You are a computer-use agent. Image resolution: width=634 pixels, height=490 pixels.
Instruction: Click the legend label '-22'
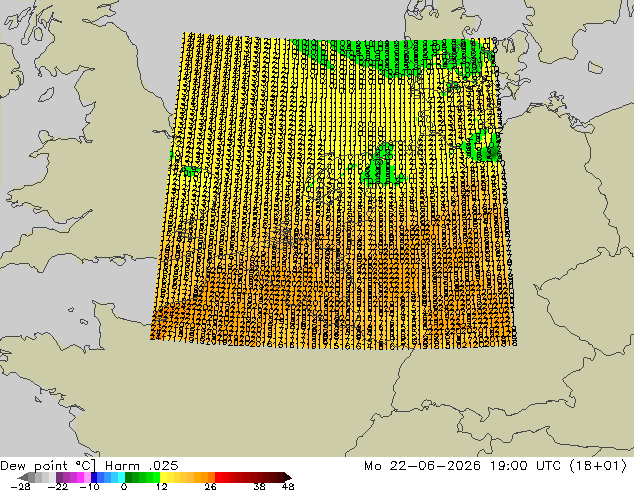(x=58, y=486)
